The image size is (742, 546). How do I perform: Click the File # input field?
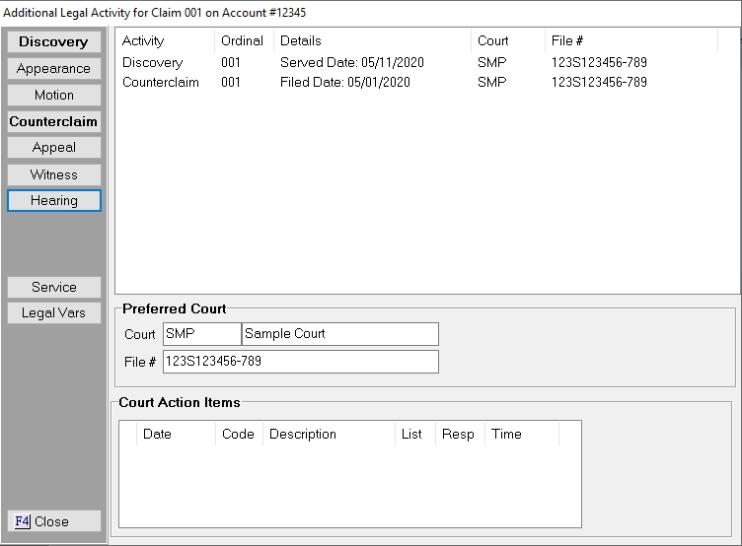(x=300, y=361)
